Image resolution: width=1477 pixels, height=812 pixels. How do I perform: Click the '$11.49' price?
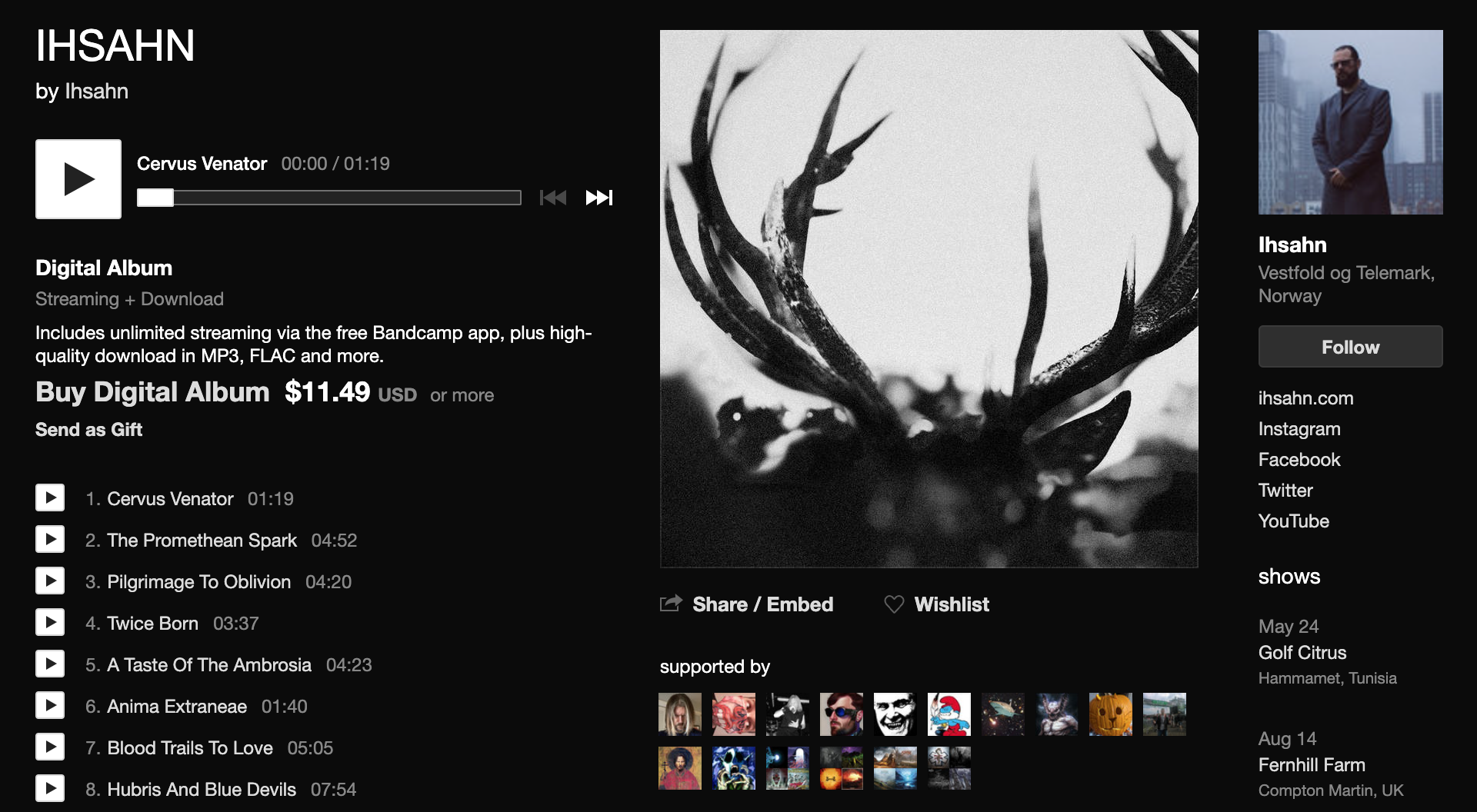click(327, 392)
